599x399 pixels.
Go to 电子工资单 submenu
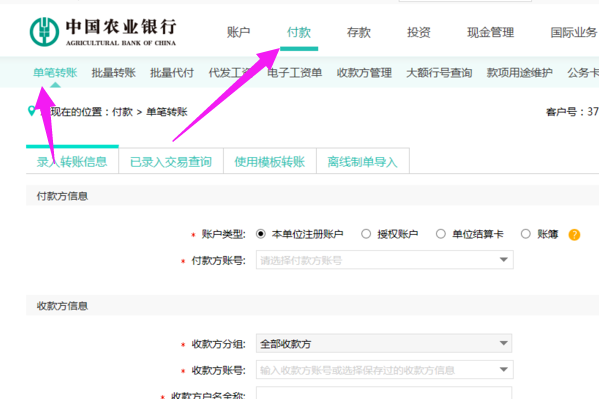pos(295,73)
